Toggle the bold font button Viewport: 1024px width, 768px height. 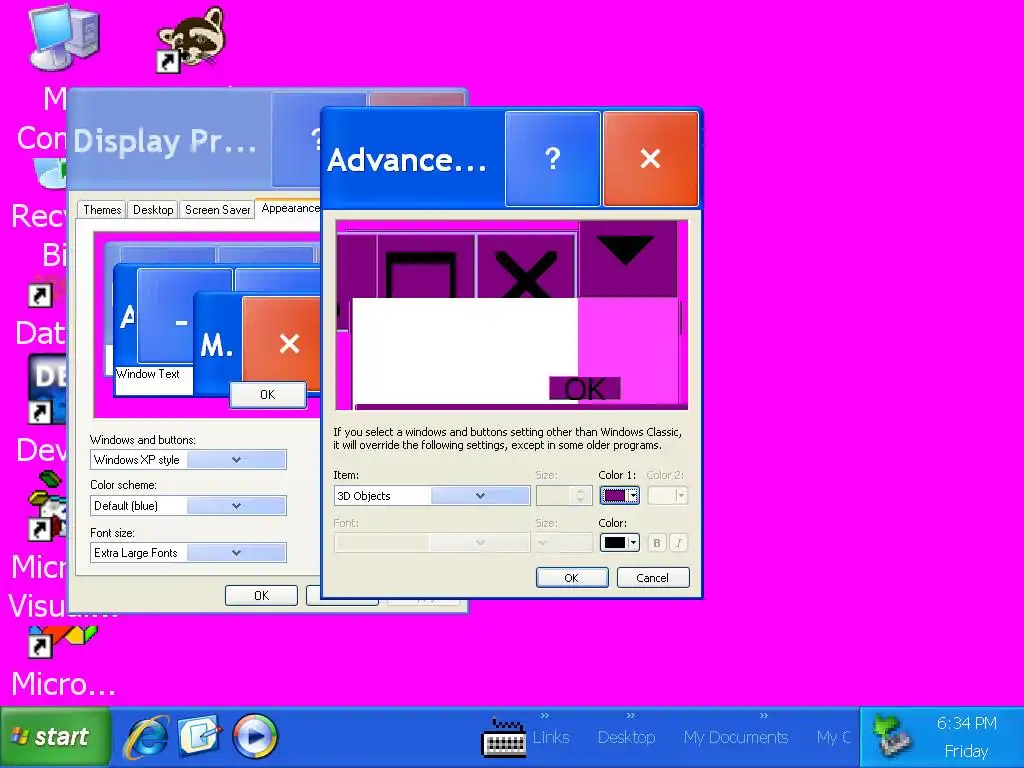point(657,543)
